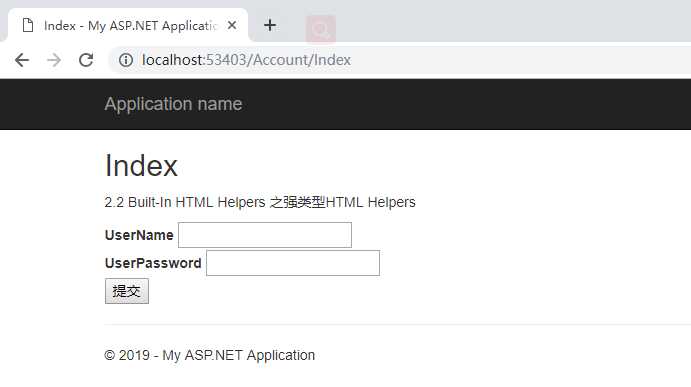Click the Index page heading
The image size is (691, 387).
(x=141, y=166)
